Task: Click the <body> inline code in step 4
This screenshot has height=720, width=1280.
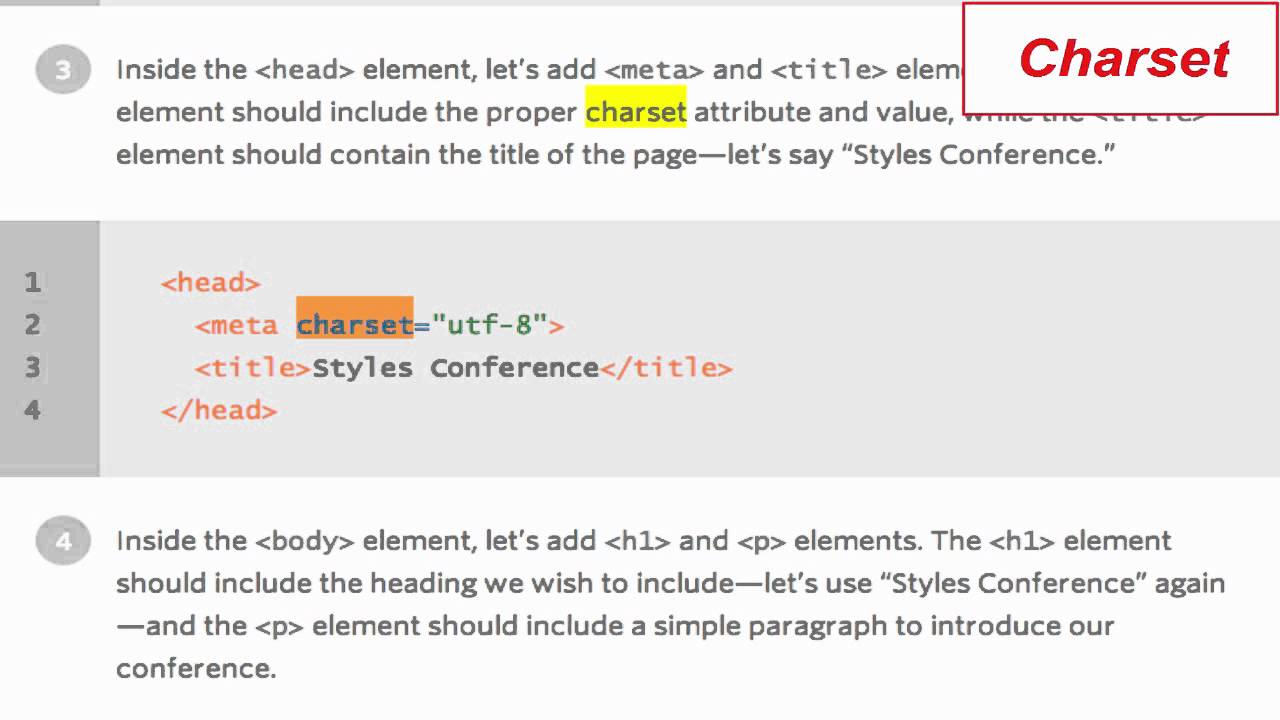Action: [x=305, y=541]
